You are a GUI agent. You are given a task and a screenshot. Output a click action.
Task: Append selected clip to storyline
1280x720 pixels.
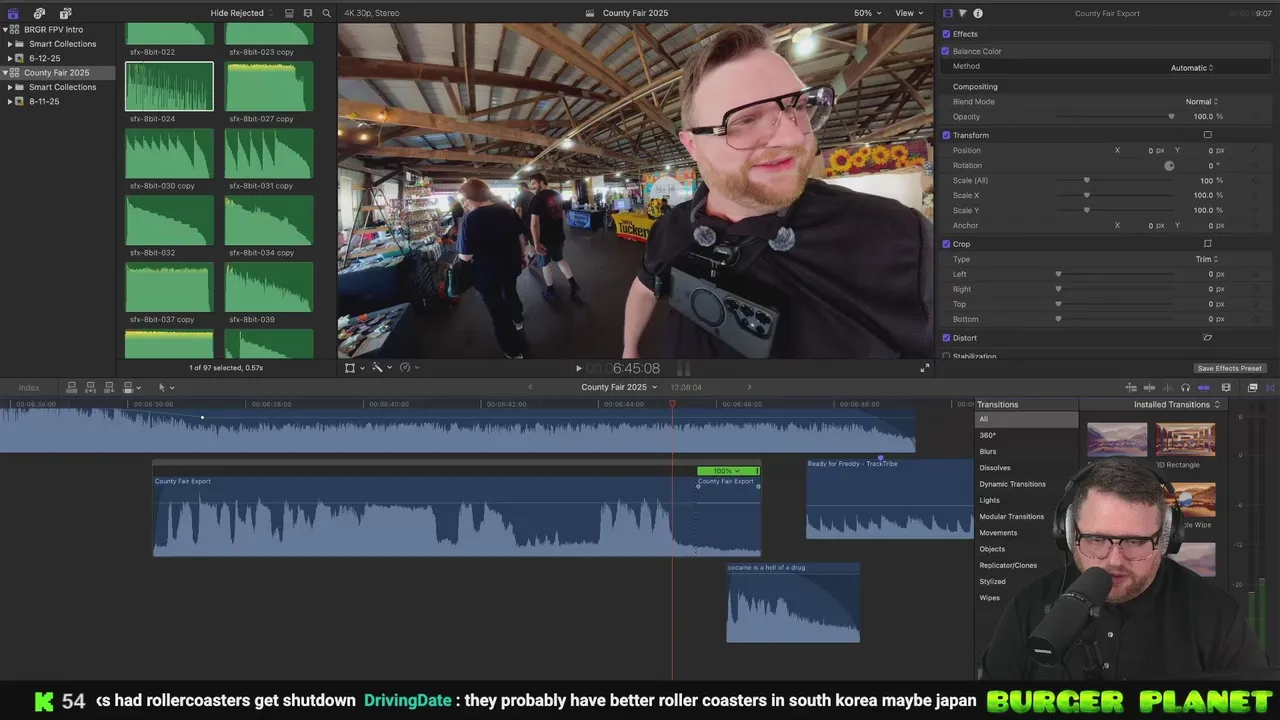tap(109, 387)
